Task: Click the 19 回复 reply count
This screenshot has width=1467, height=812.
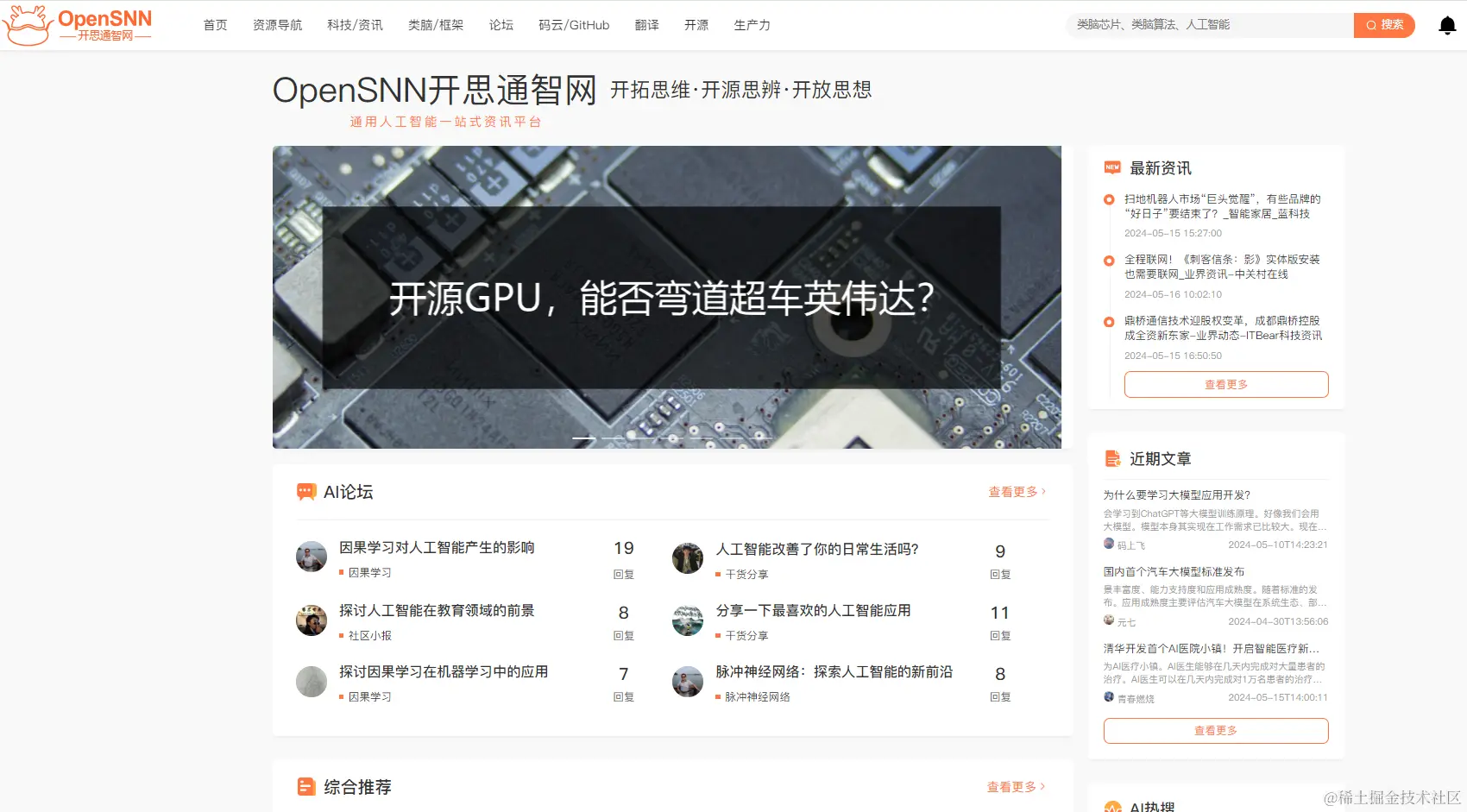Action: click(624, 559)
